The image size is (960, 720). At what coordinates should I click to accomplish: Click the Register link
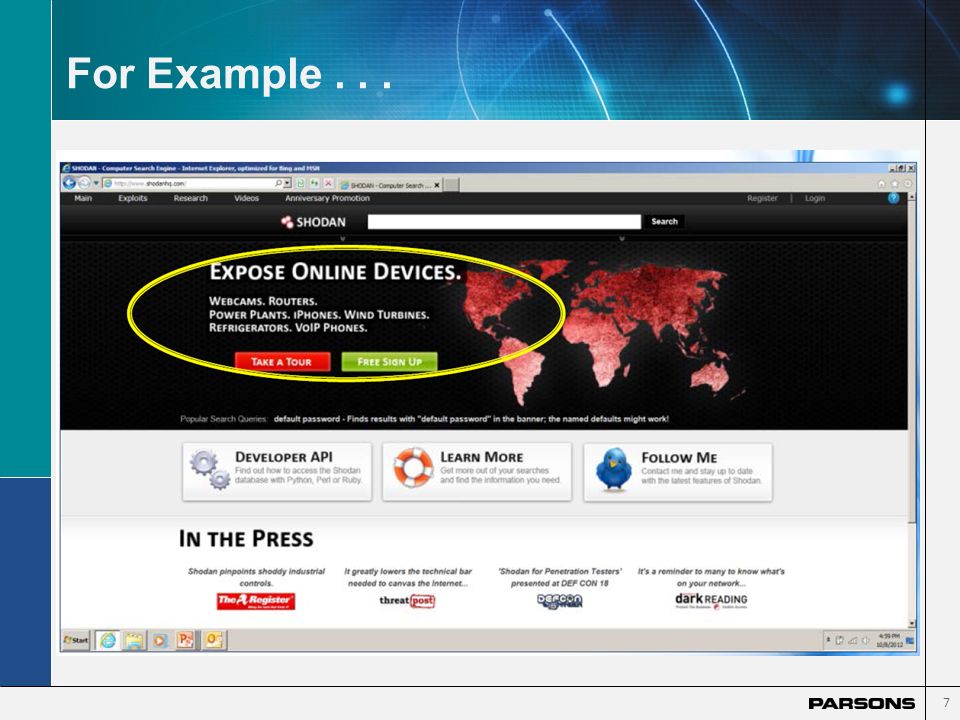click(x=762, y=198)
